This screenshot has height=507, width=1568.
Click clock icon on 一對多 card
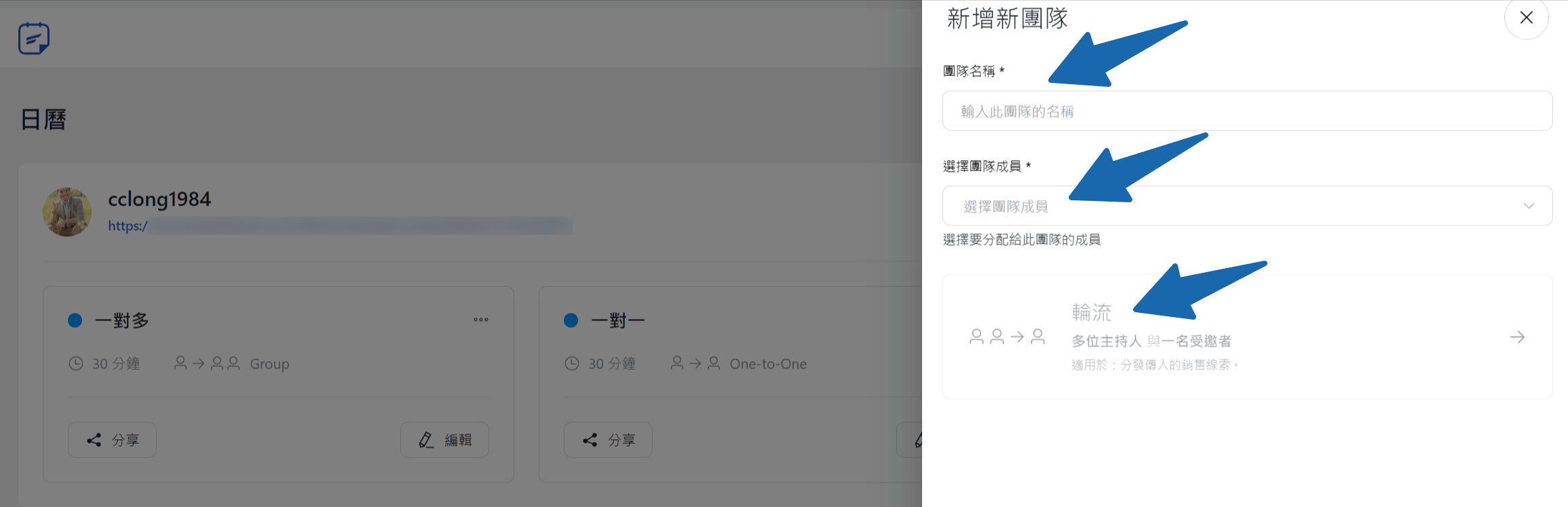76,364
